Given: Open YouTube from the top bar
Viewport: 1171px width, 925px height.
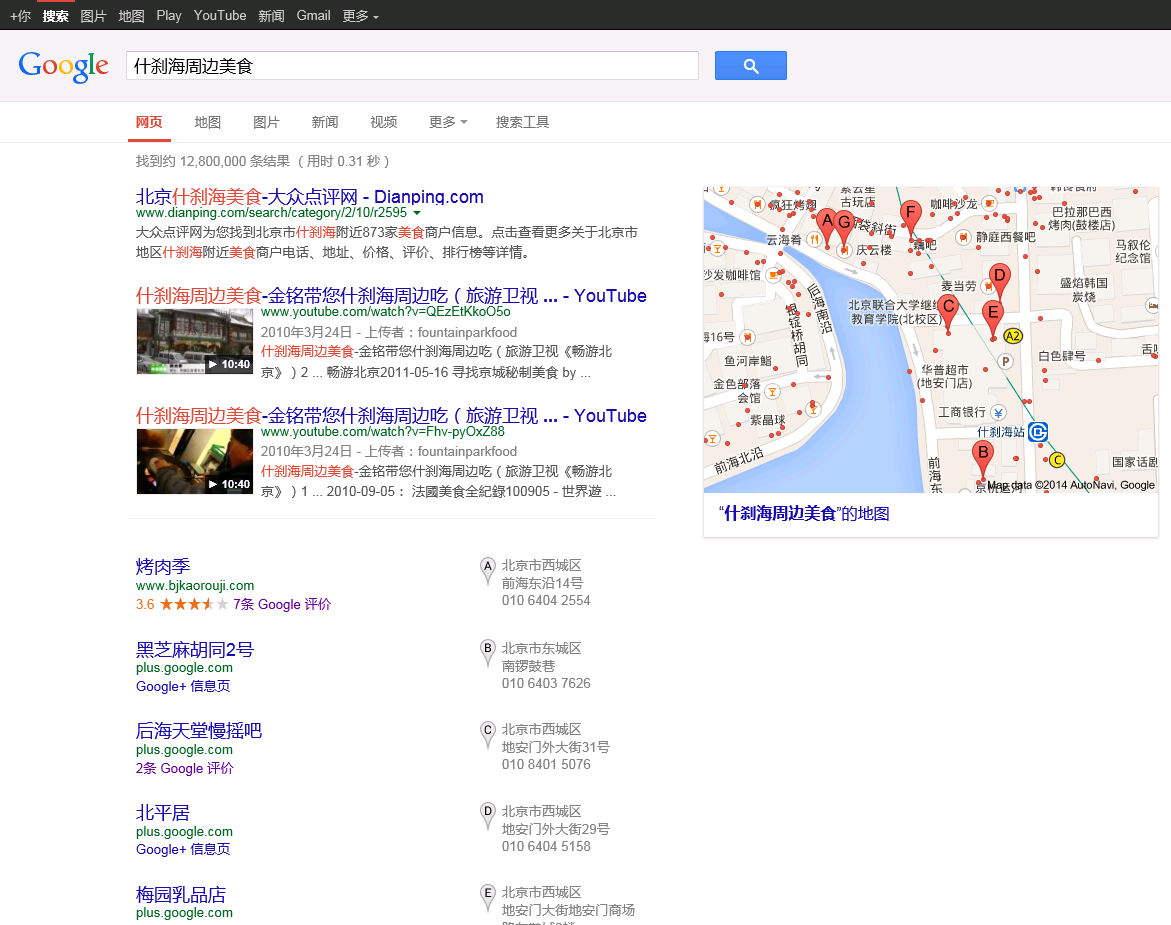Looking at the screenshot, I should click(x=220, y=16).
